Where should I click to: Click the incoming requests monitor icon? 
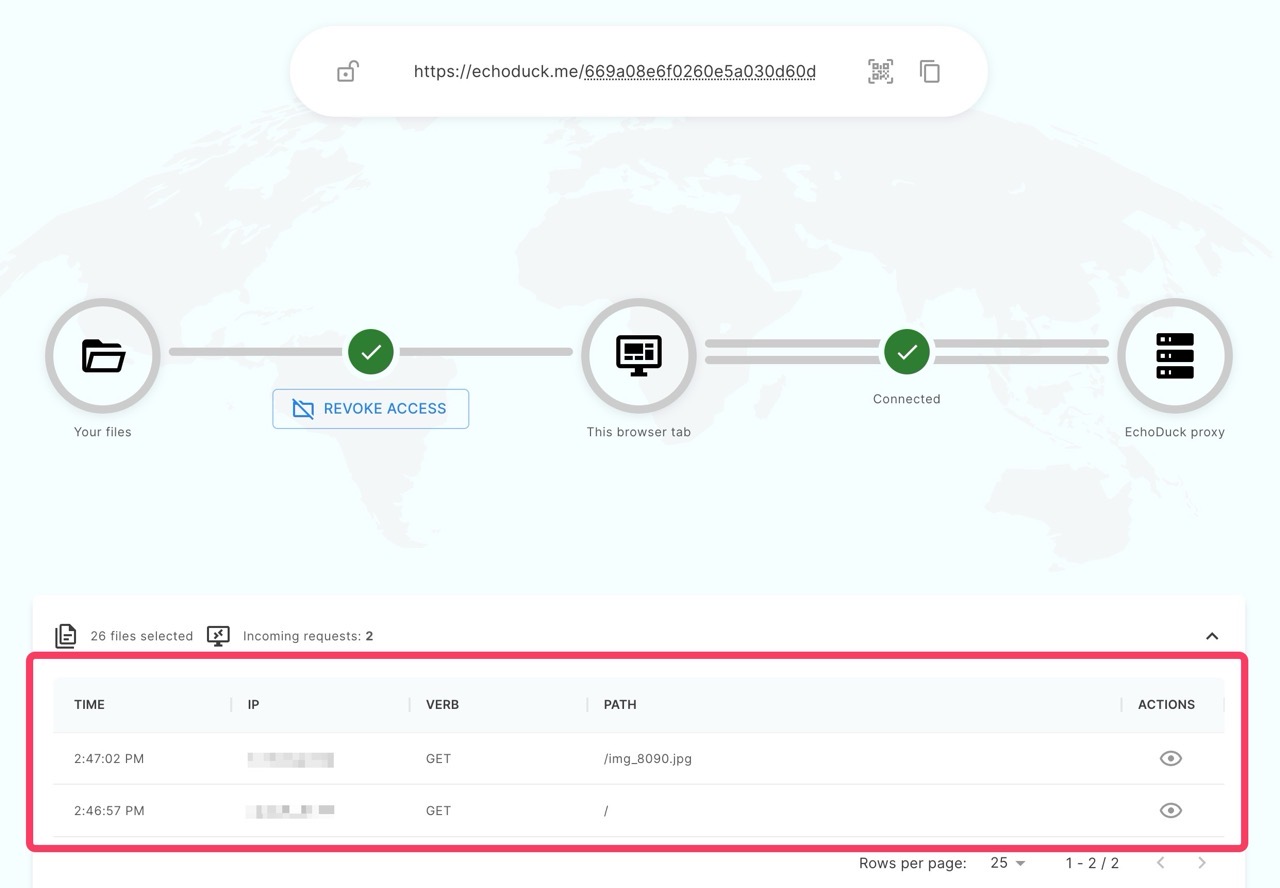(x=218, y=636)
